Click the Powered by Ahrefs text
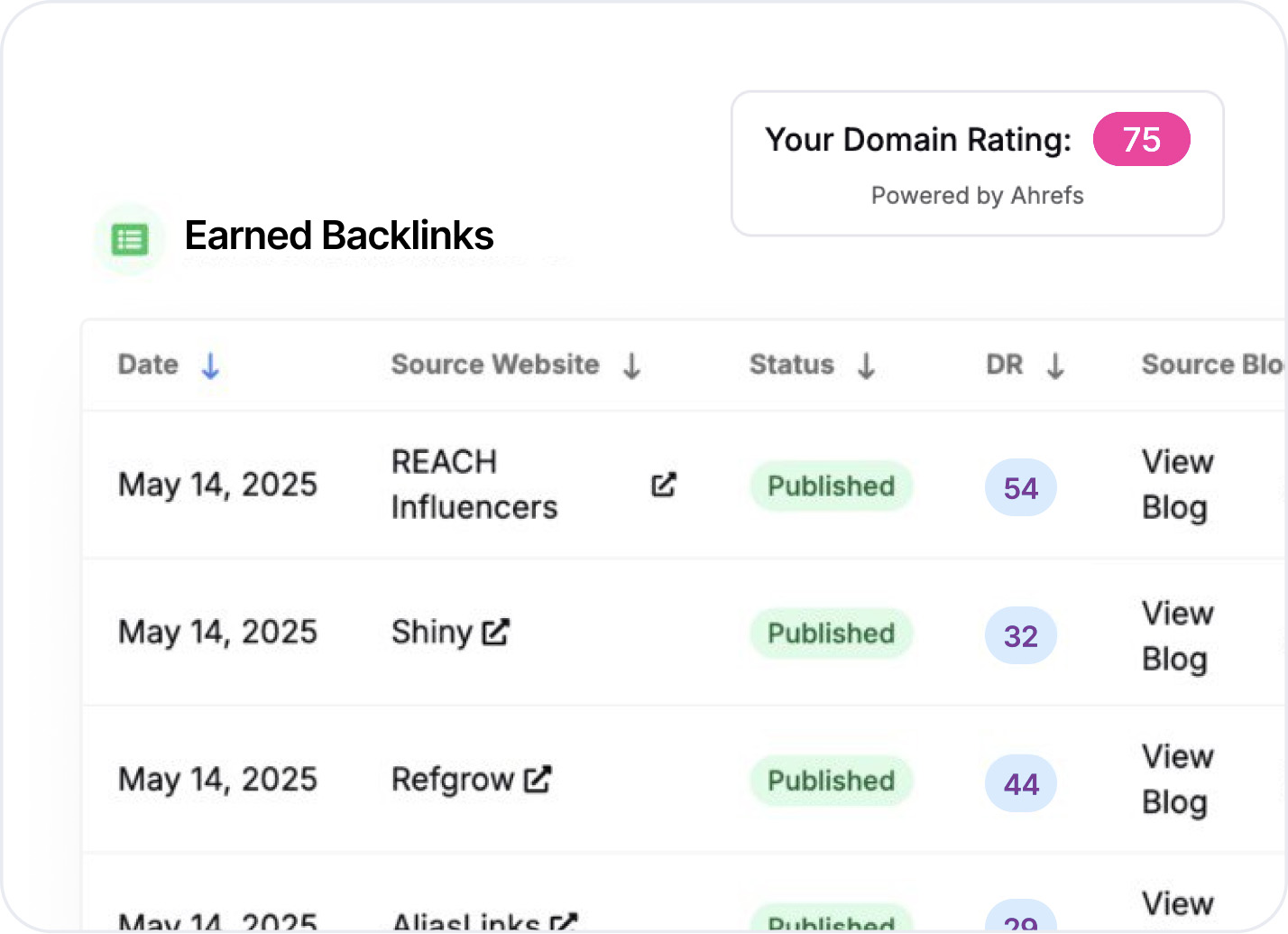Image resolution: width=1288 pixels, height=934 pixels. (x=977, y=195)
